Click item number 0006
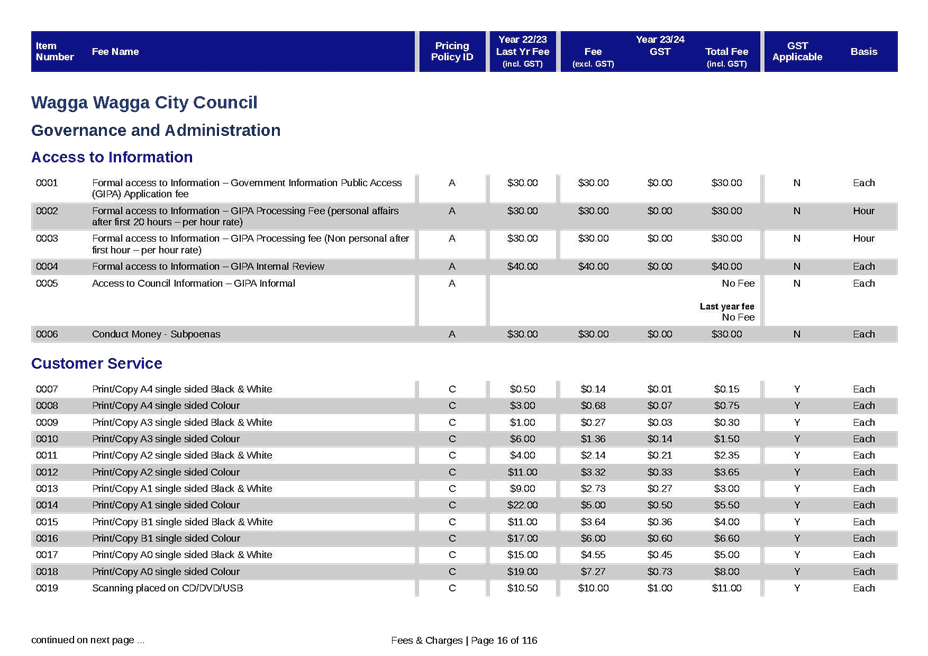Image resolution: width=928 pixels, height=656 pixels. pyautogui.click(x=47, y=334)
